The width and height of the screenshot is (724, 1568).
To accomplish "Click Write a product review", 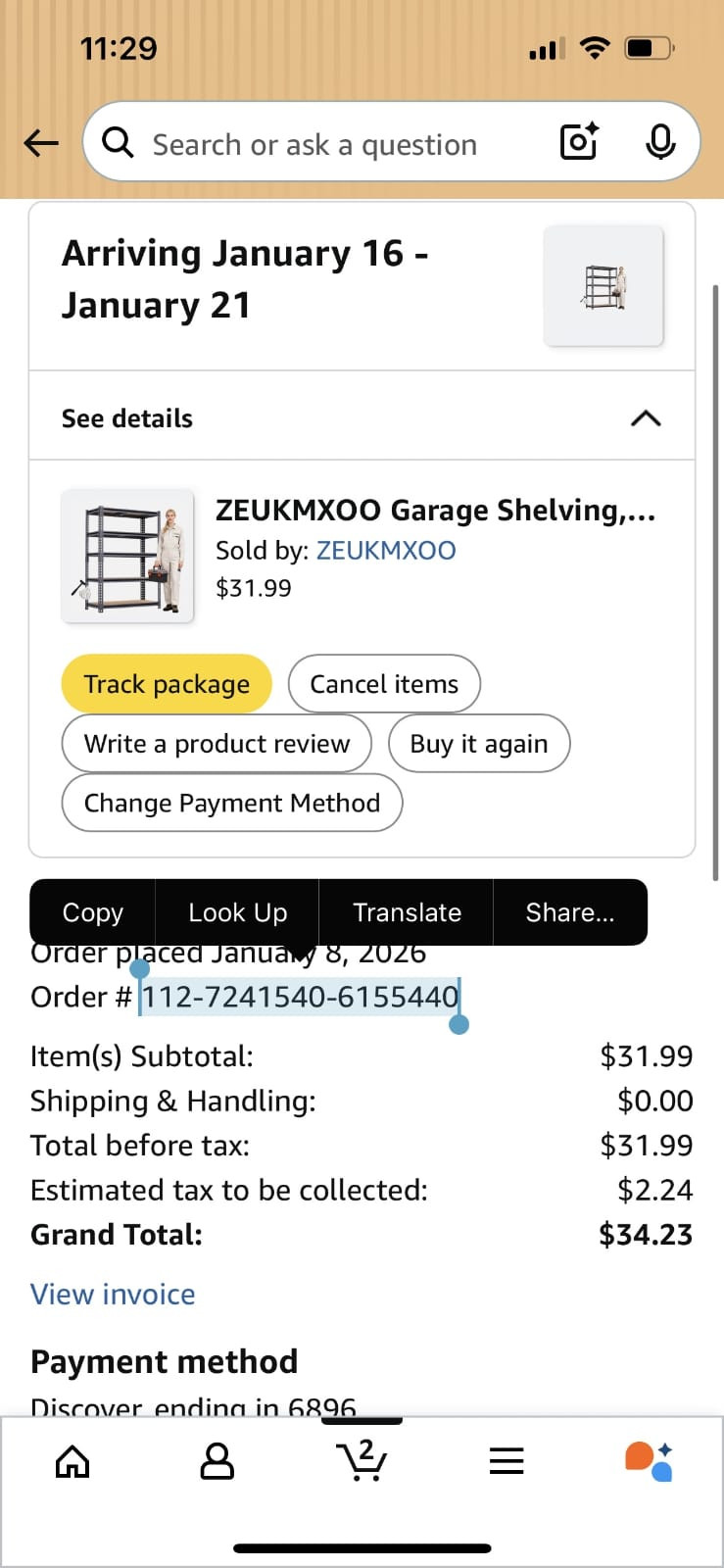I will (217, 744).
